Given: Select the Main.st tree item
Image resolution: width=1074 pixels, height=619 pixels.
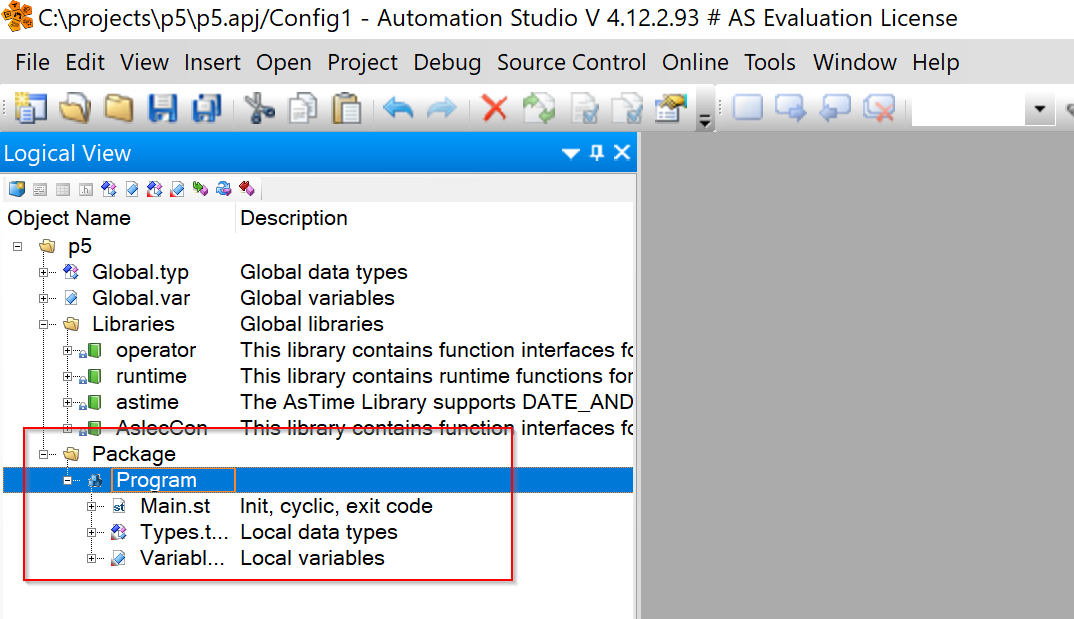Looking at the screenshot, I should tap(175, 507).
